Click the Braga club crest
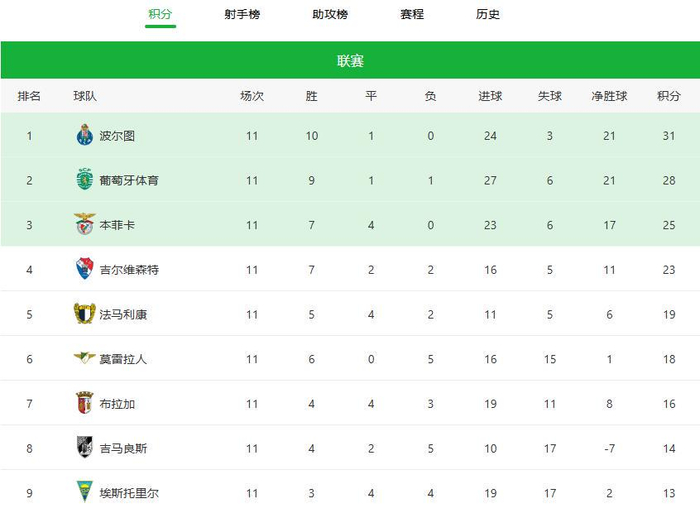The image size is (700, 513). tap(84, 403)
